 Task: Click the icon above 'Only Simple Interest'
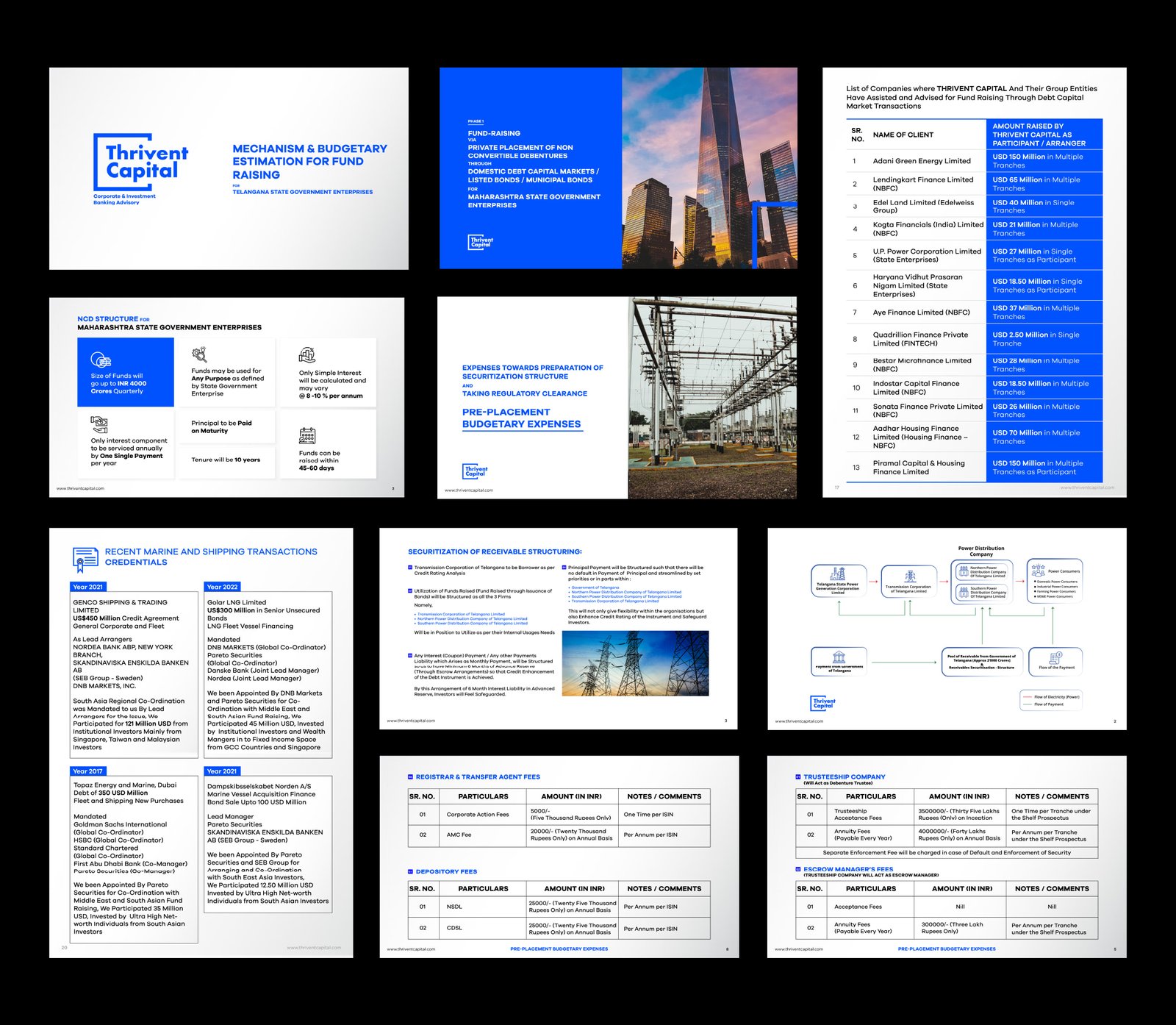[x=307, y=355]
